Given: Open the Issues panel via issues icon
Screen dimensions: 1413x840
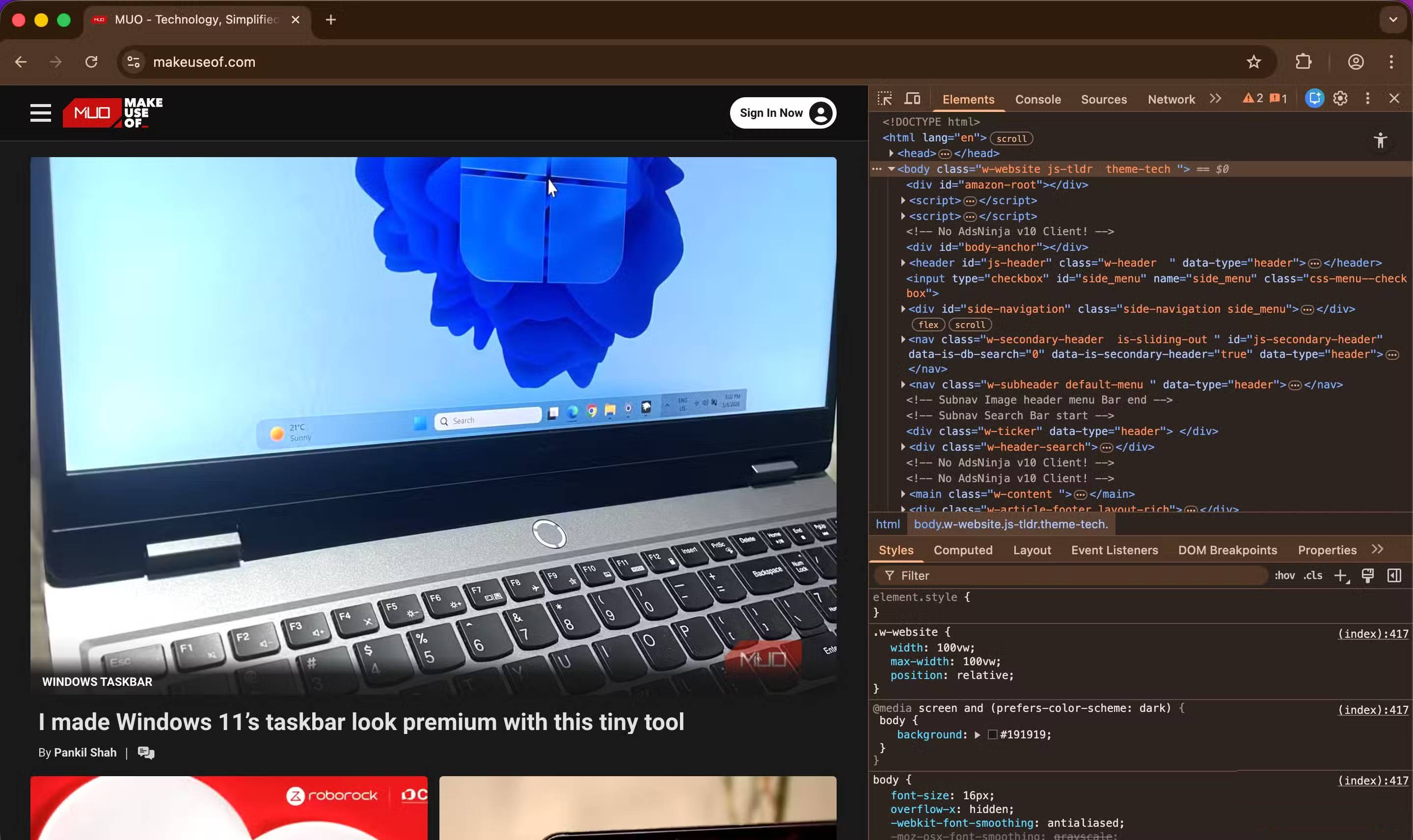Looking at the screenshot, I should click(1278, 98).
